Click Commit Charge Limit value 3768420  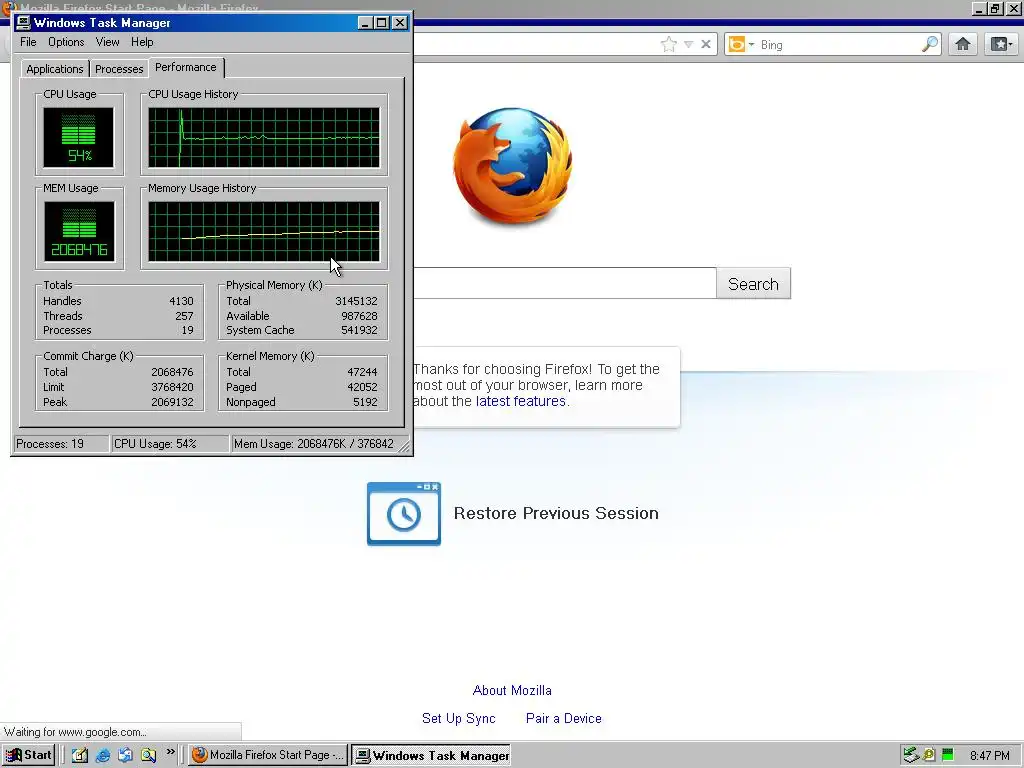(x=172, y=387)
